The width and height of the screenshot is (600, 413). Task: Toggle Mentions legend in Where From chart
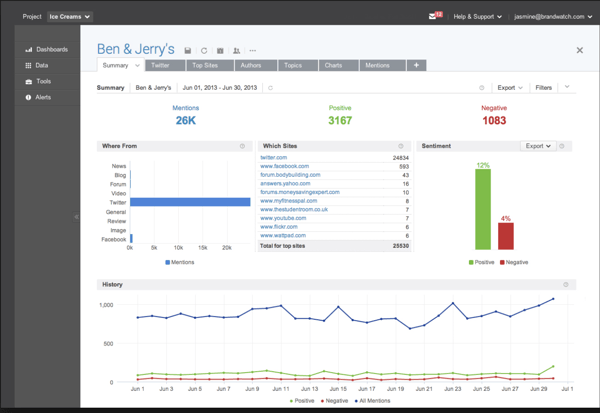point(179,262)
